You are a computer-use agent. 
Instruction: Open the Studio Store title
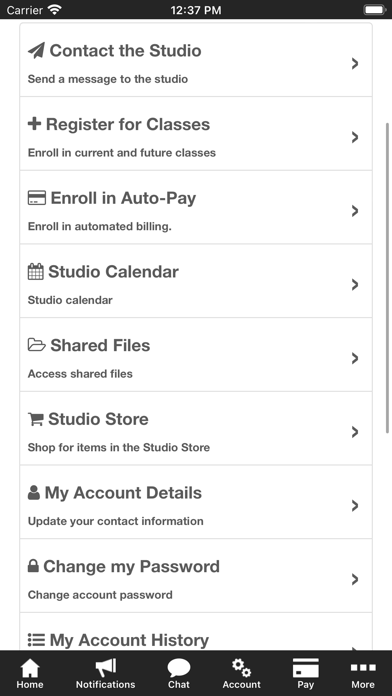pos(98,419)
